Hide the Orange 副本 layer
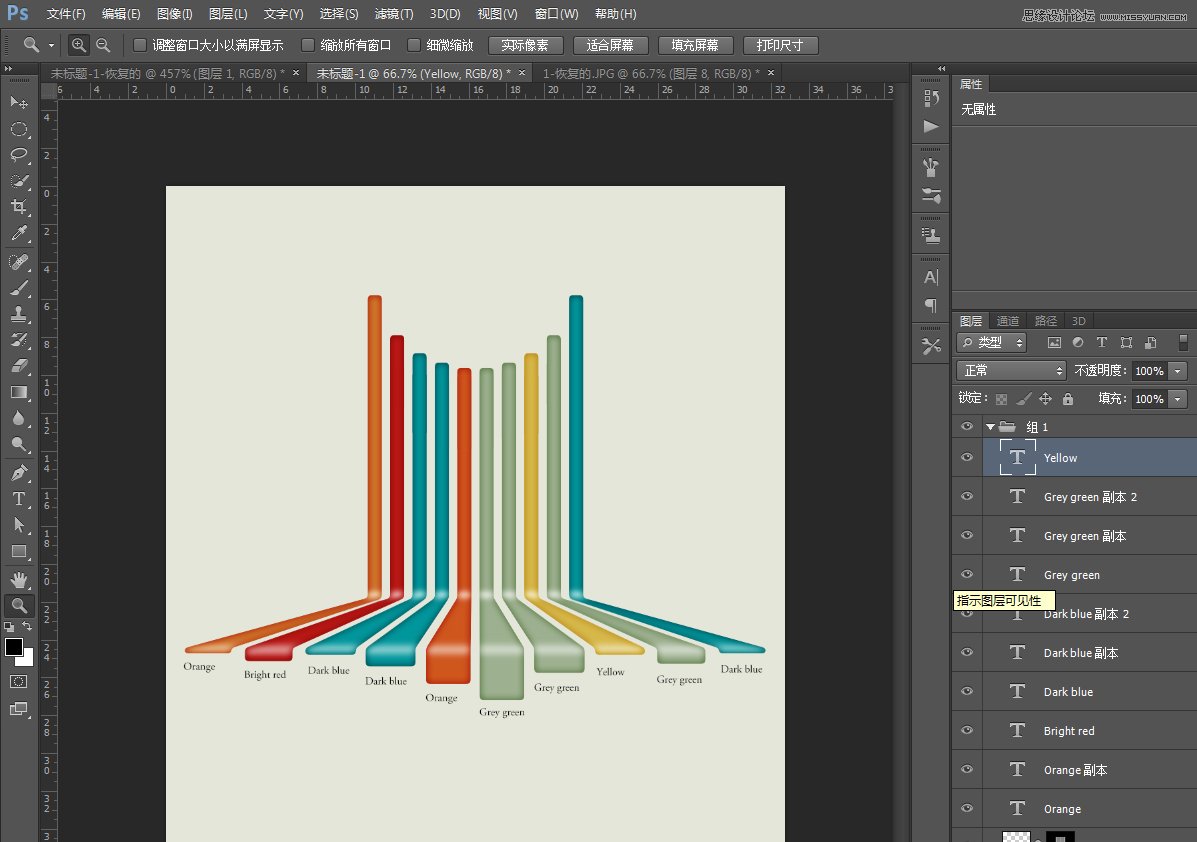 click(967, 769)
